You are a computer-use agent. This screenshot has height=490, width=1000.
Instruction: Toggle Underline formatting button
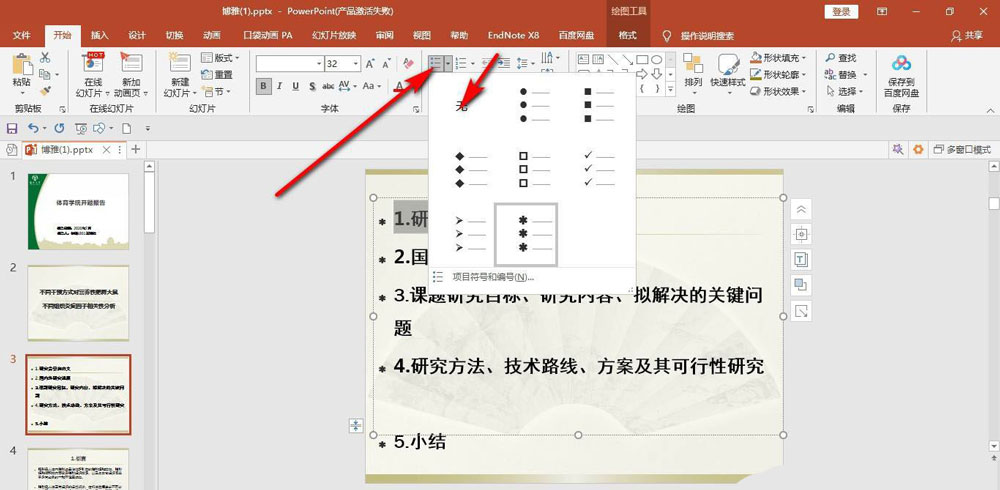(x=296, y=86)
